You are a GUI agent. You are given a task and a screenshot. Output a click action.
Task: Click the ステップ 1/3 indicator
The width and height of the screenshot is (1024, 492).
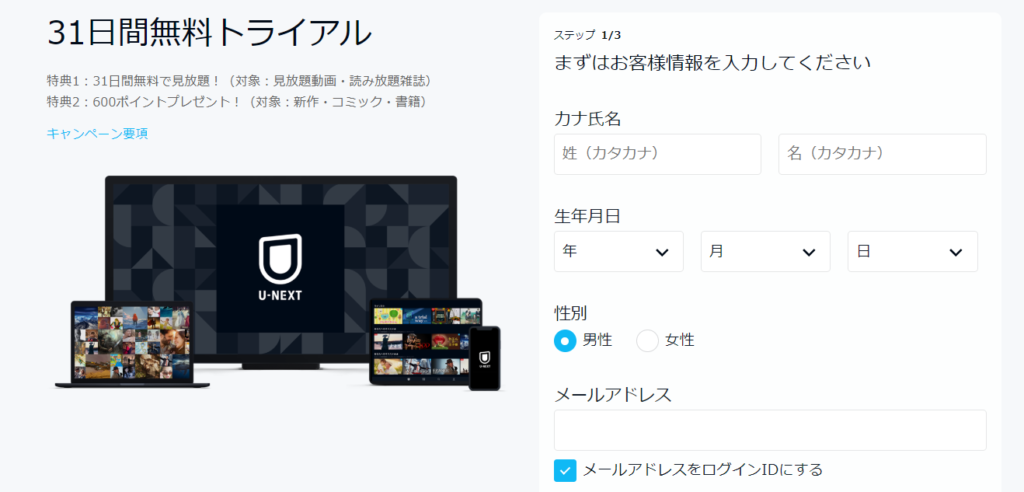(x=587, y=35)
